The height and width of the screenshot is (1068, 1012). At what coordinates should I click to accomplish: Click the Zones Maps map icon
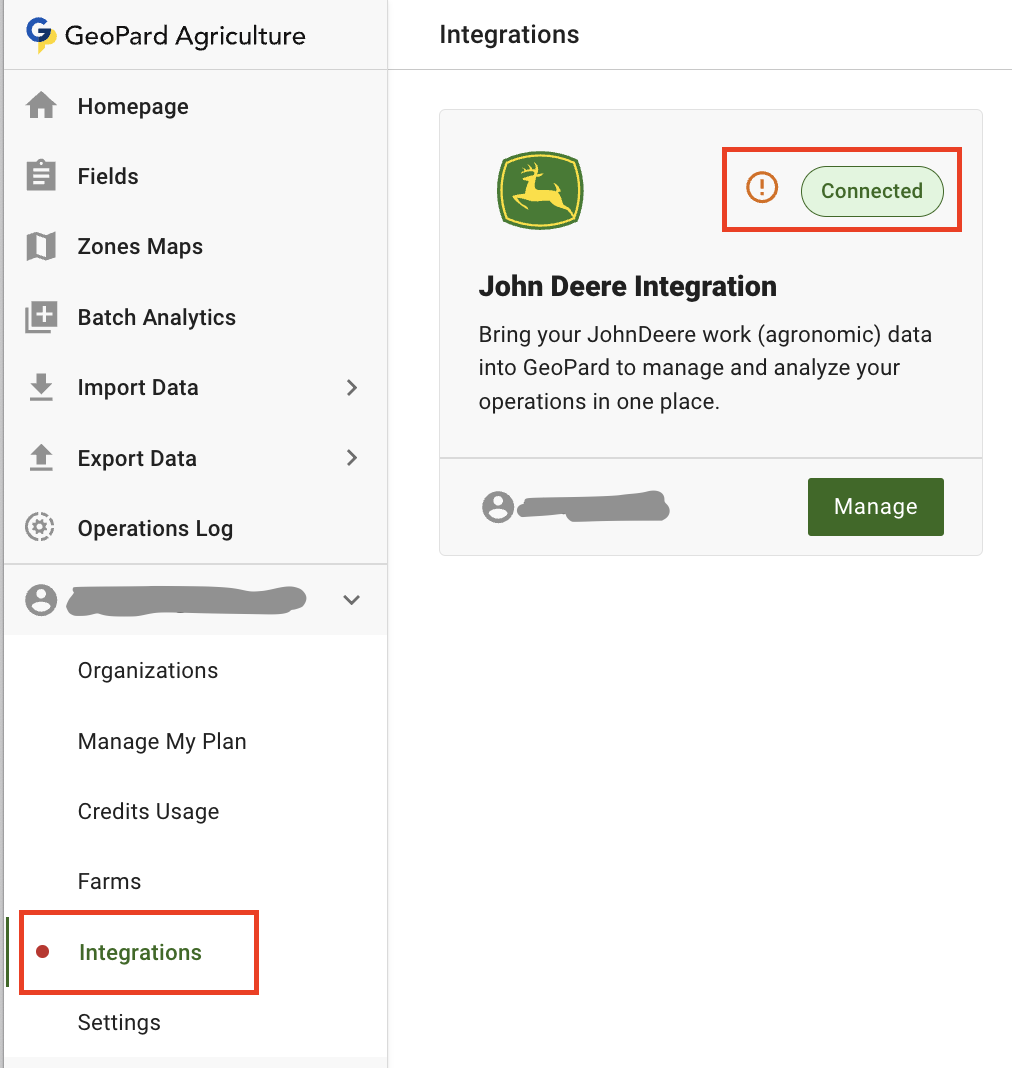tap(41, 247)
